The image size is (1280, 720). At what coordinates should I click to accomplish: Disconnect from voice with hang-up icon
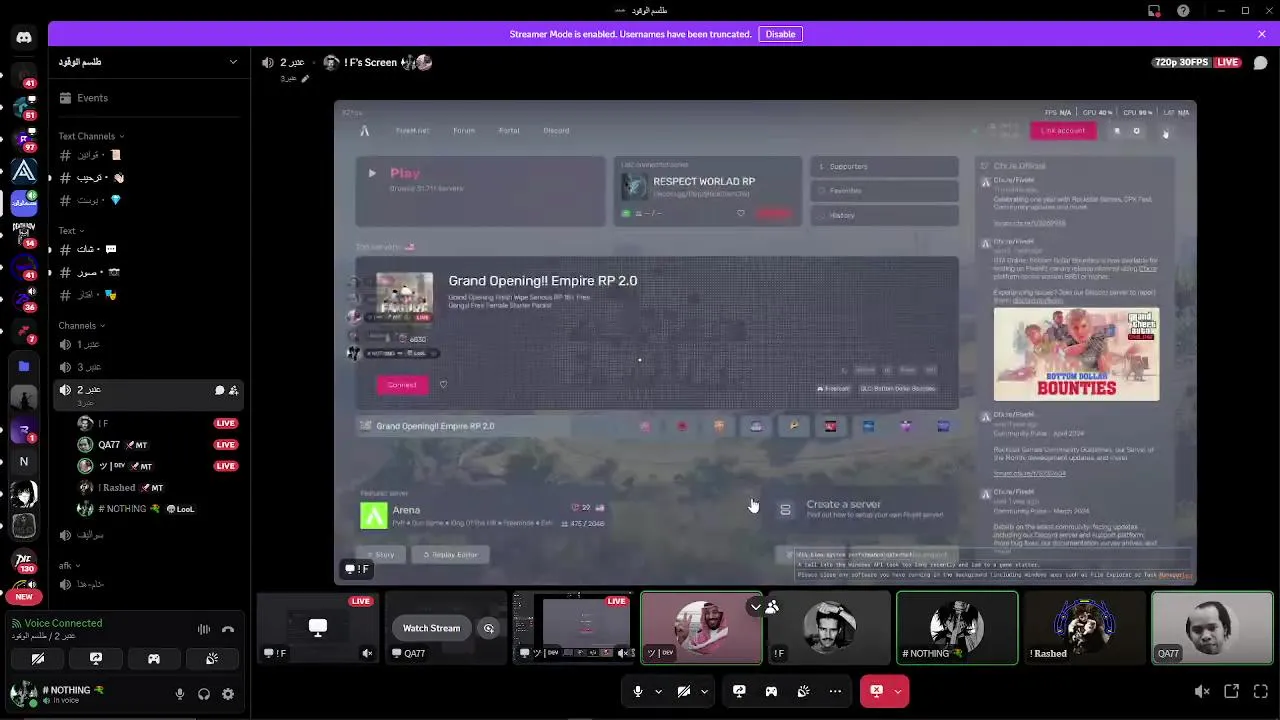(x=228, y=629)
